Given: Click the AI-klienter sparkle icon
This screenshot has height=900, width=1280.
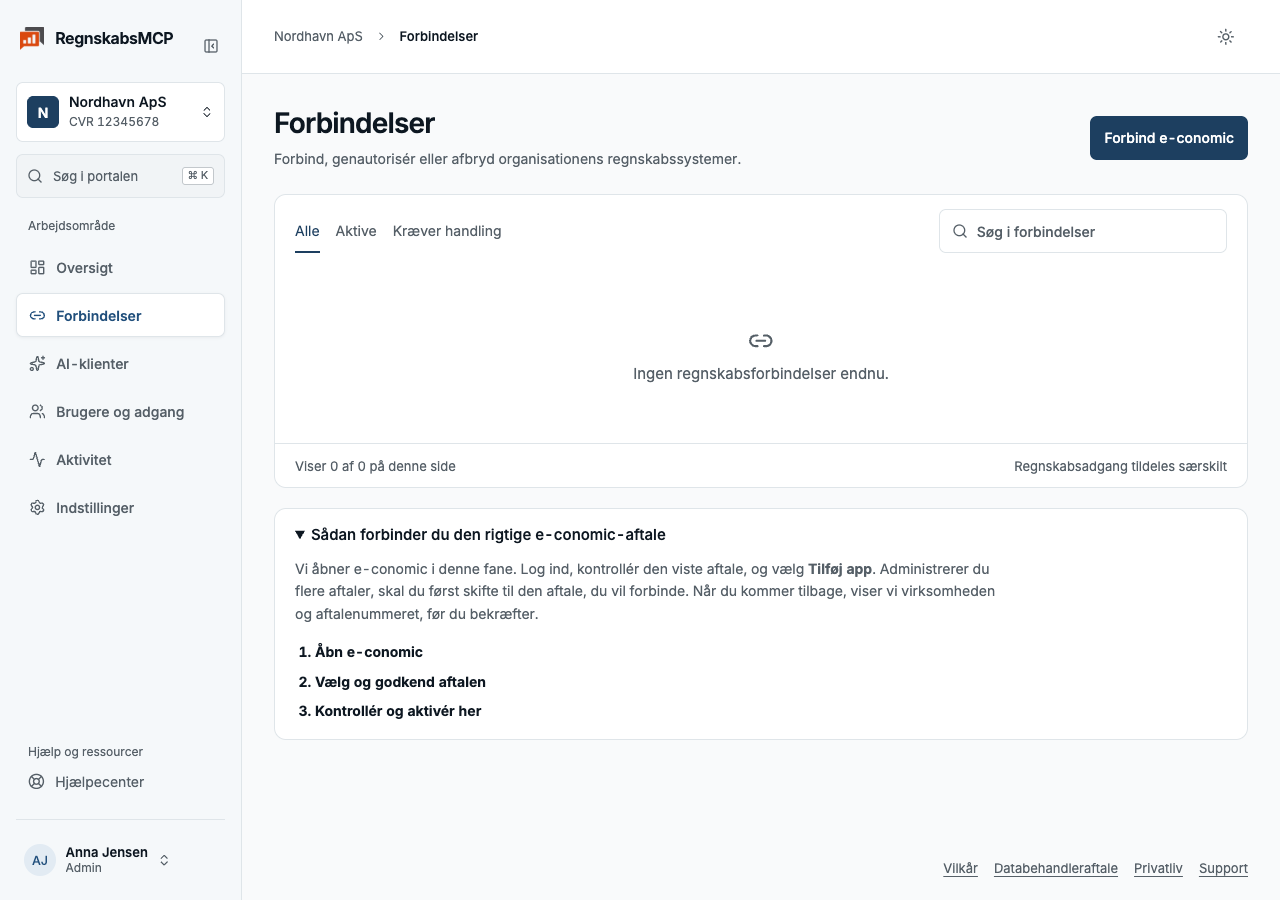Looking at the screenshot, I should coord(37,364).
